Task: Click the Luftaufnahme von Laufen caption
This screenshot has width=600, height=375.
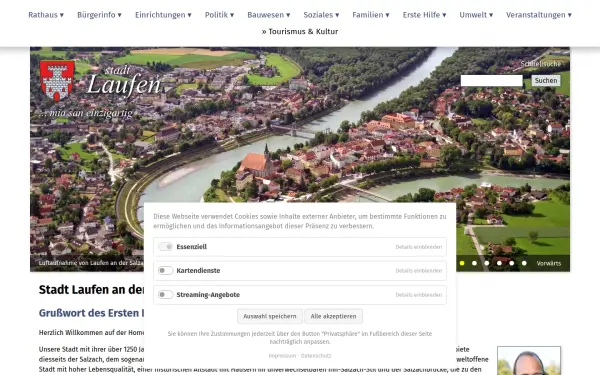Action: 91,263
